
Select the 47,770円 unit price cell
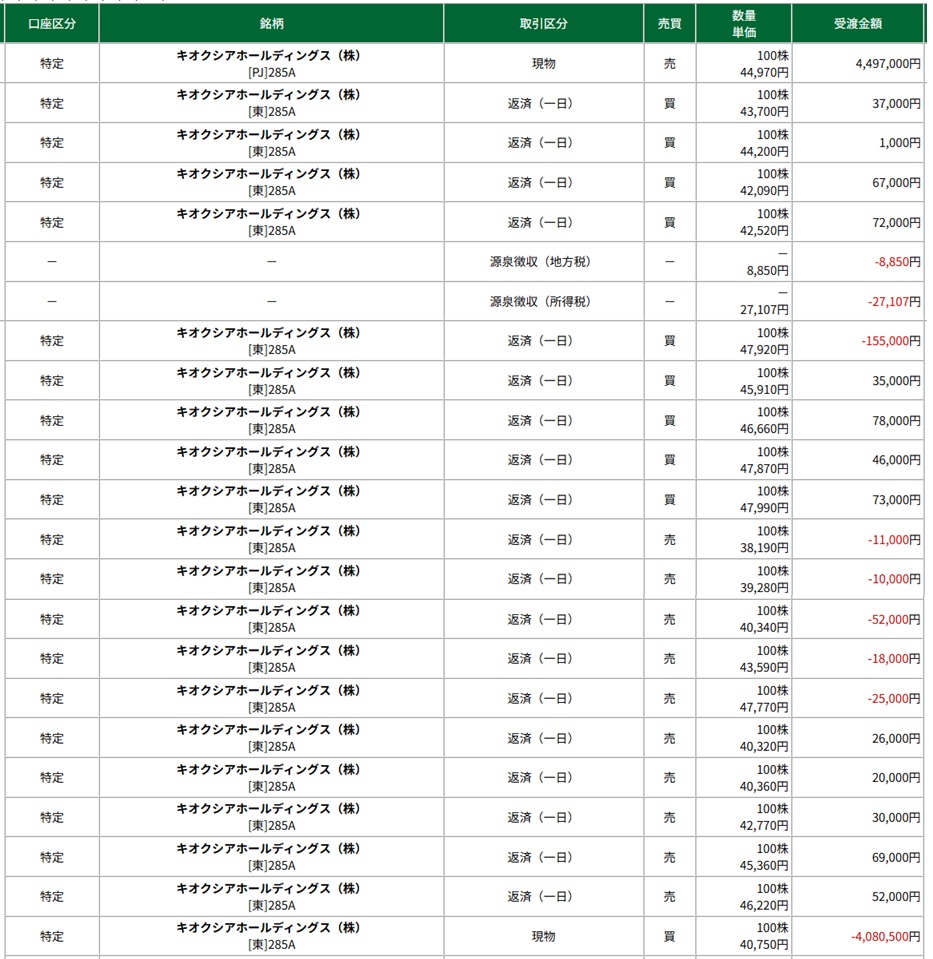pyautogui.click(x=764, y=708)
